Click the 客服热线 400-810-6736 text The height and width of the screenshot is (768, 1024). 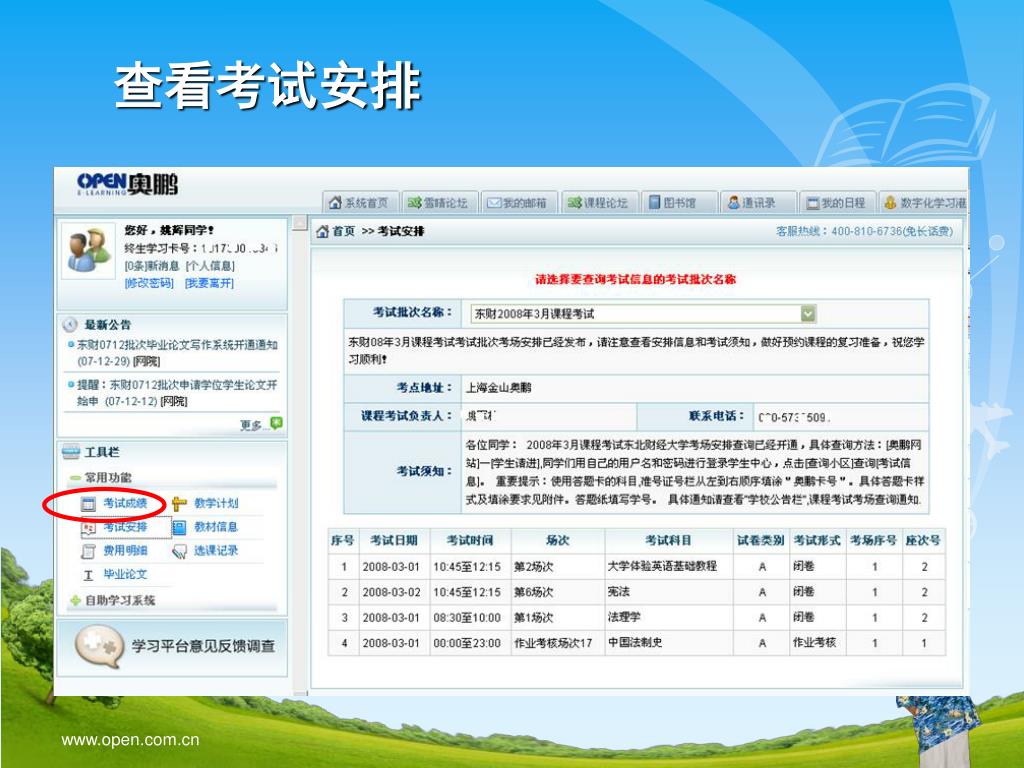pyautogui.click(x=864, y=231)
